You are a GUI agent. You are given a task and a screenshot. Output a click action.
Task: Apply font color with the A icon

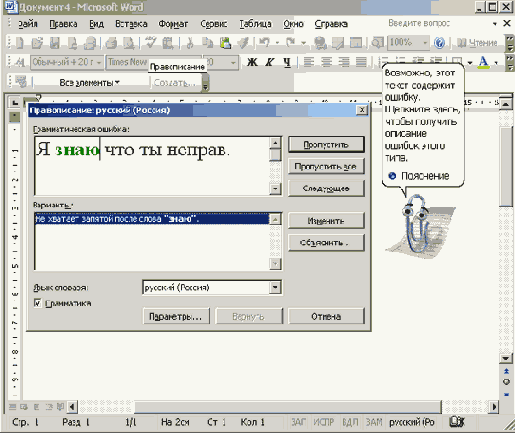pos(484,62)
